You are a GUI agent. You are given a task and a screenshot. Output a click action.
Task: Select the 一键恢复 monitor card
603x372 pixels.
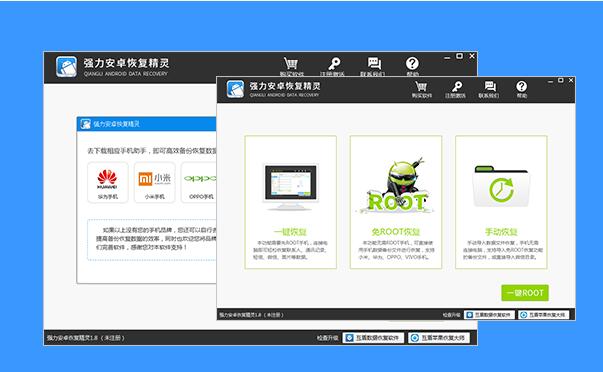[x=290, y=202]
